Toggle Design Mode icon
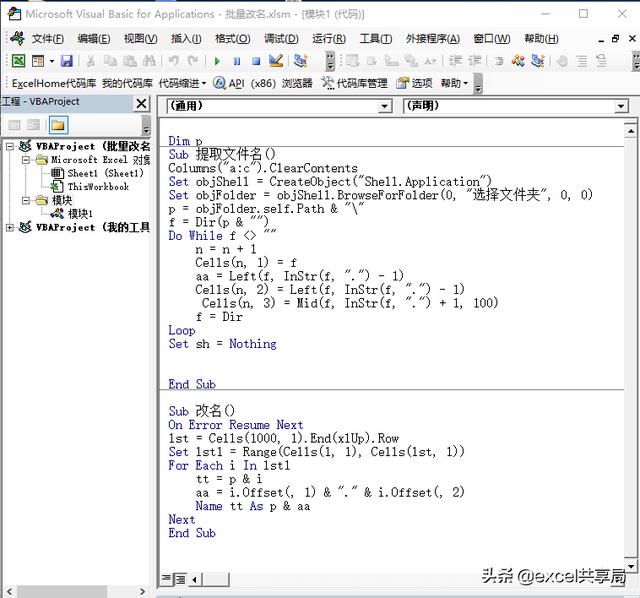This screenshot has width=640, height=598. tap(276, 61)
